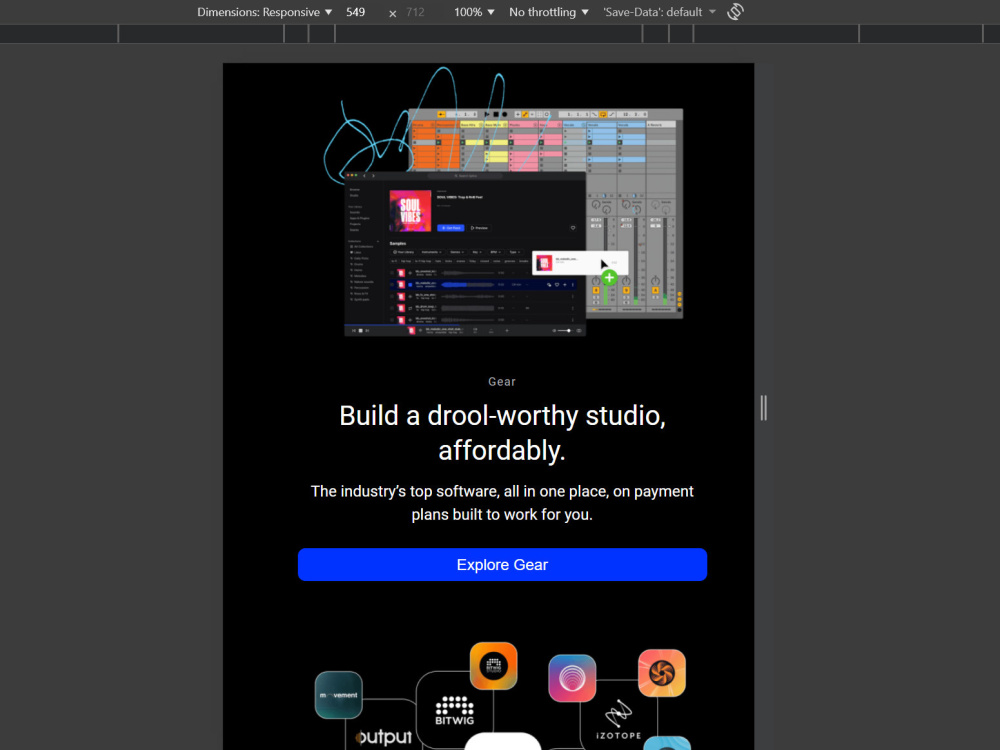1000x750 pixels.
Task: Click the viewport resize handle on the right edge
Action: coord(763,408)
